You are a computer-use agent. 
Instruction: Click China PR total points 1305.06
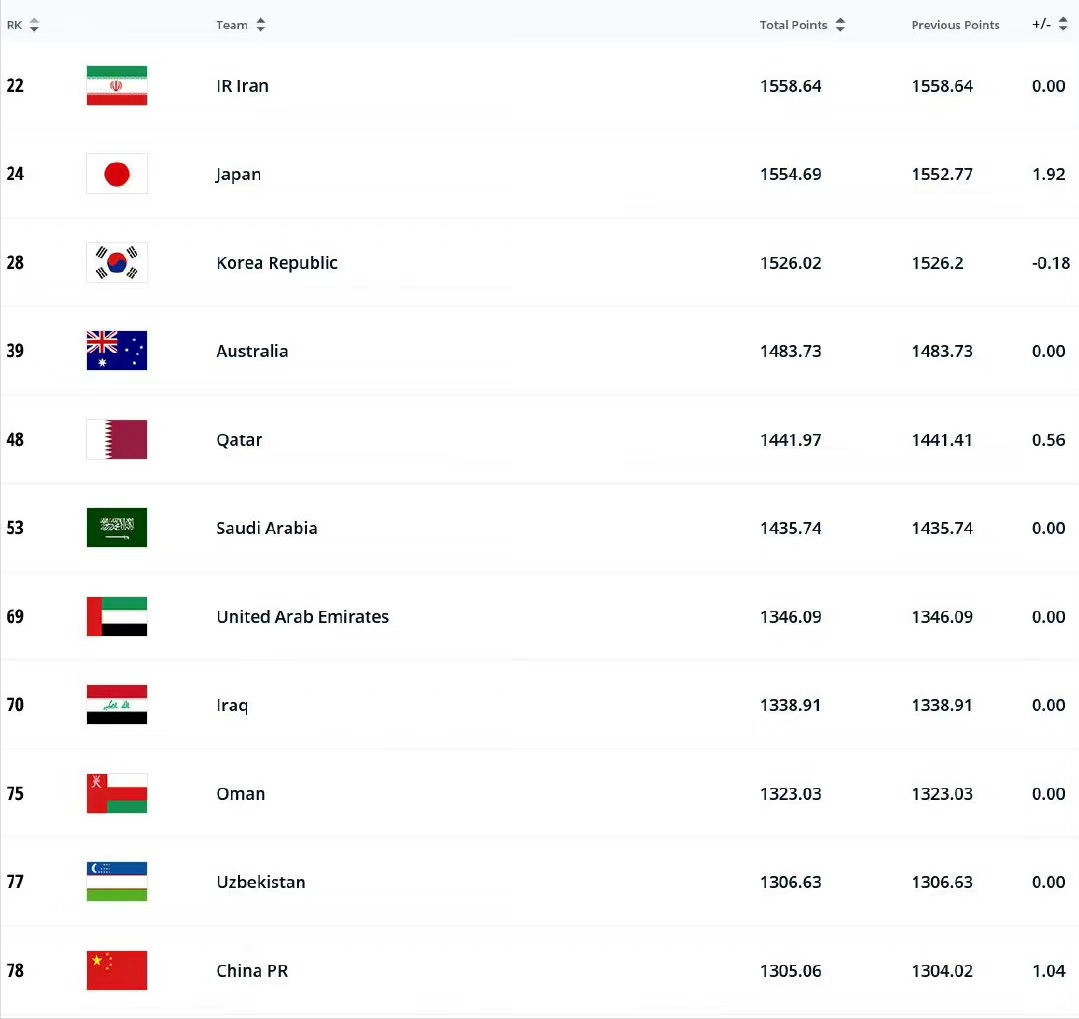tap(790, 971)
